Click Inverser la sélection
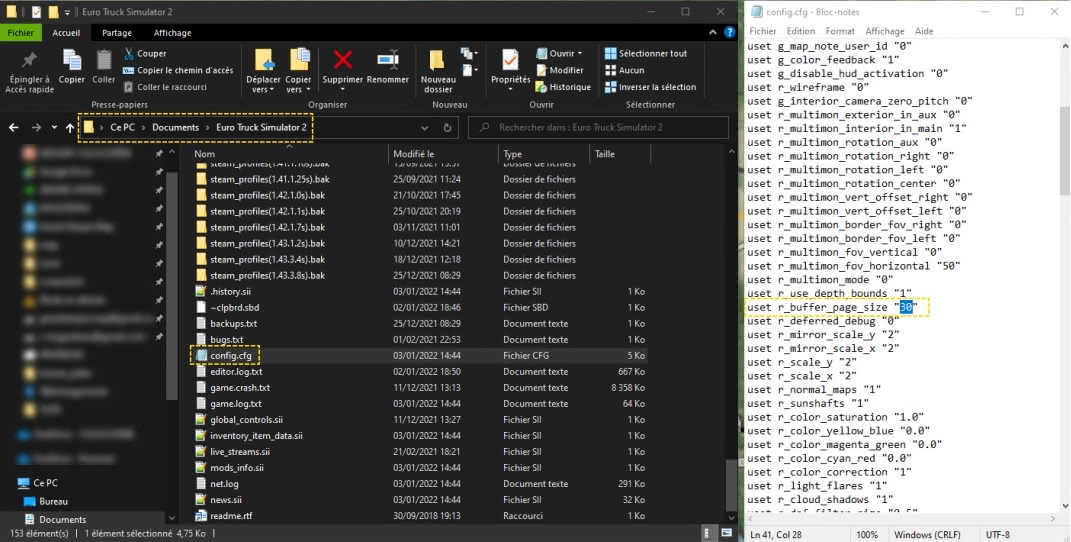The width and height of the screenshot is (1071, 542). coord(650,87)
